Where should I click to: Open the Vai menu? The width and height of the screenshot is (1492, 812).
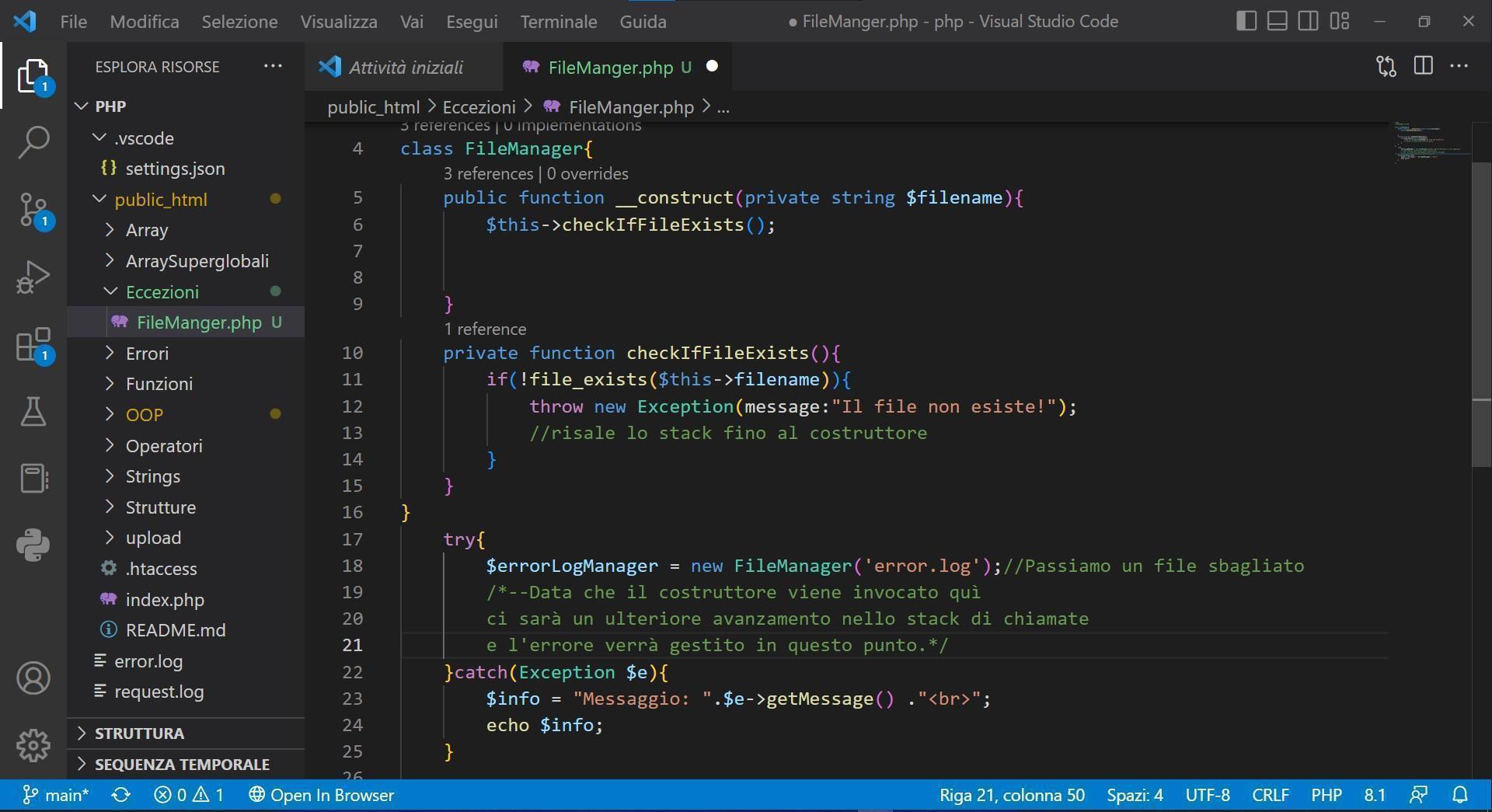(x=412, y=22)
